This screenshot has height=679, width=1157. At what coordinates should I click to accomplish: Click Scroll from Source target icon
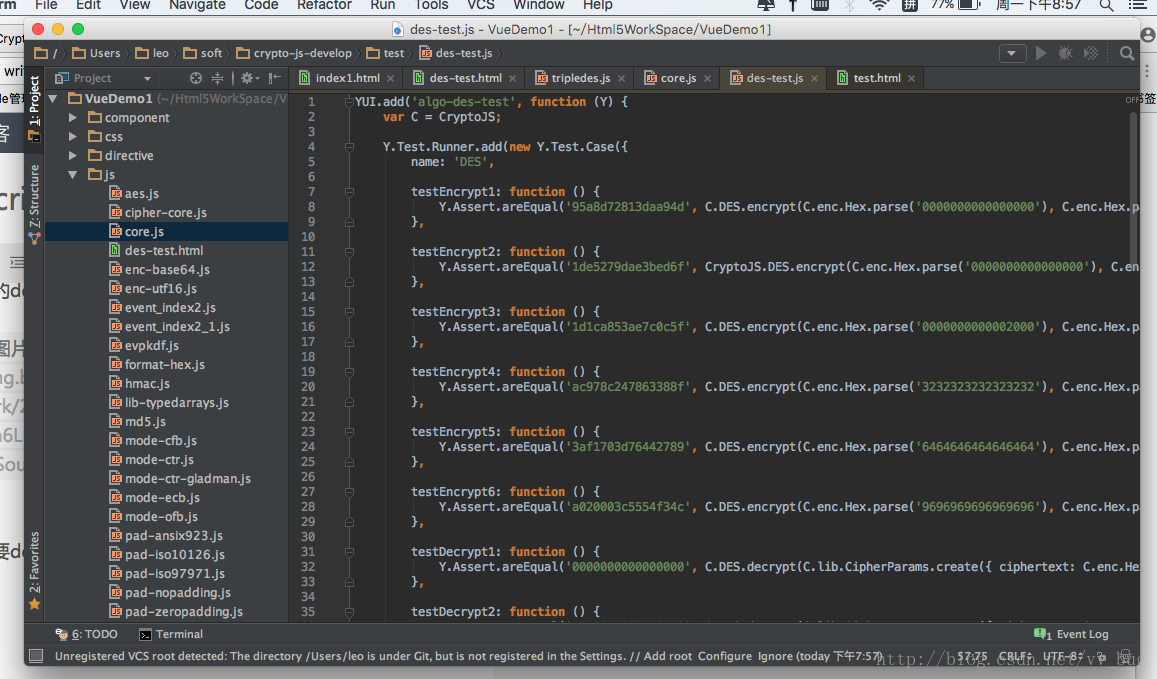(x=196, y=77)
